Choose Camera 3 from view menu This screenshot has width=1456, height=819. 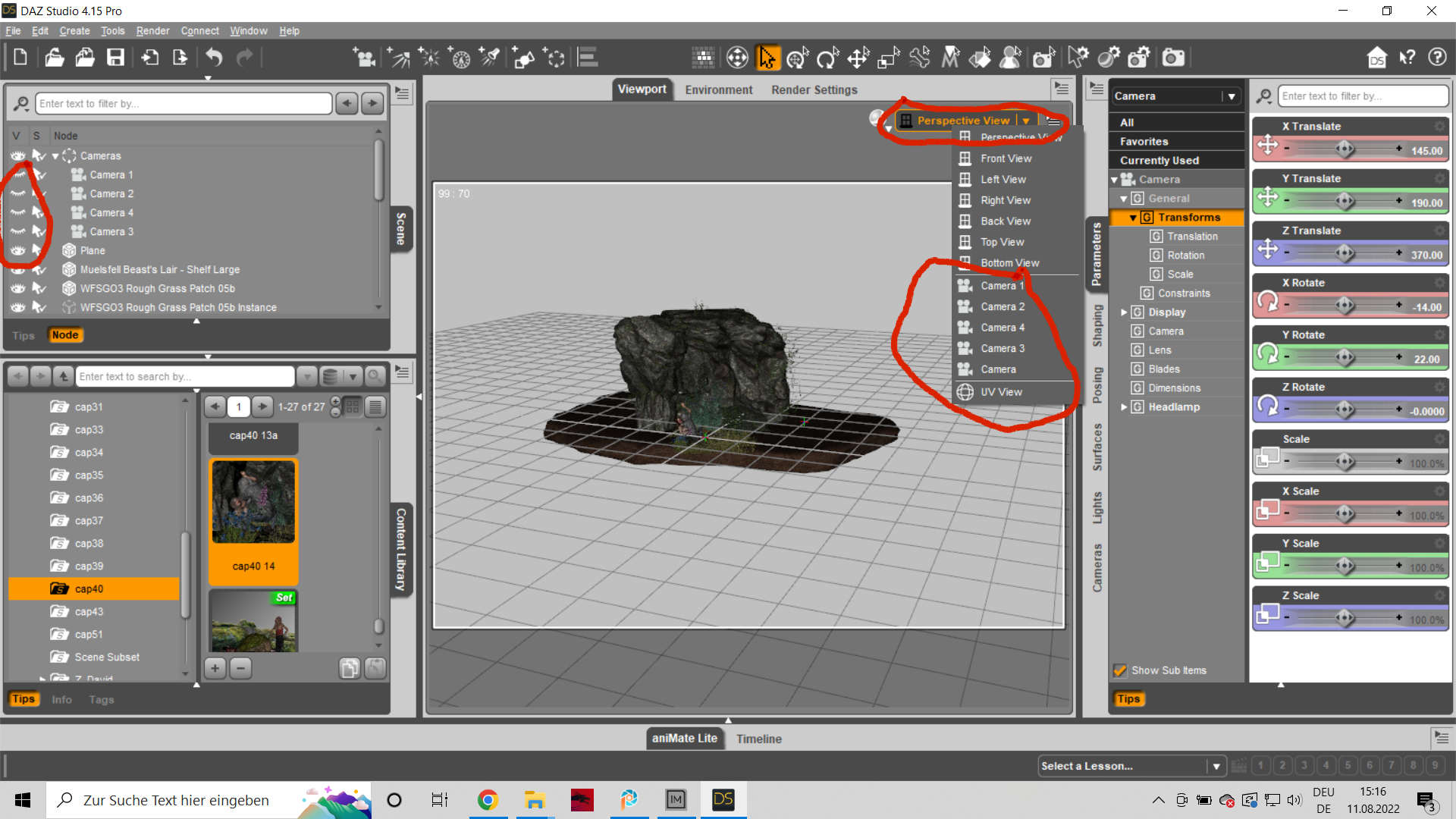coord(1002,348)
